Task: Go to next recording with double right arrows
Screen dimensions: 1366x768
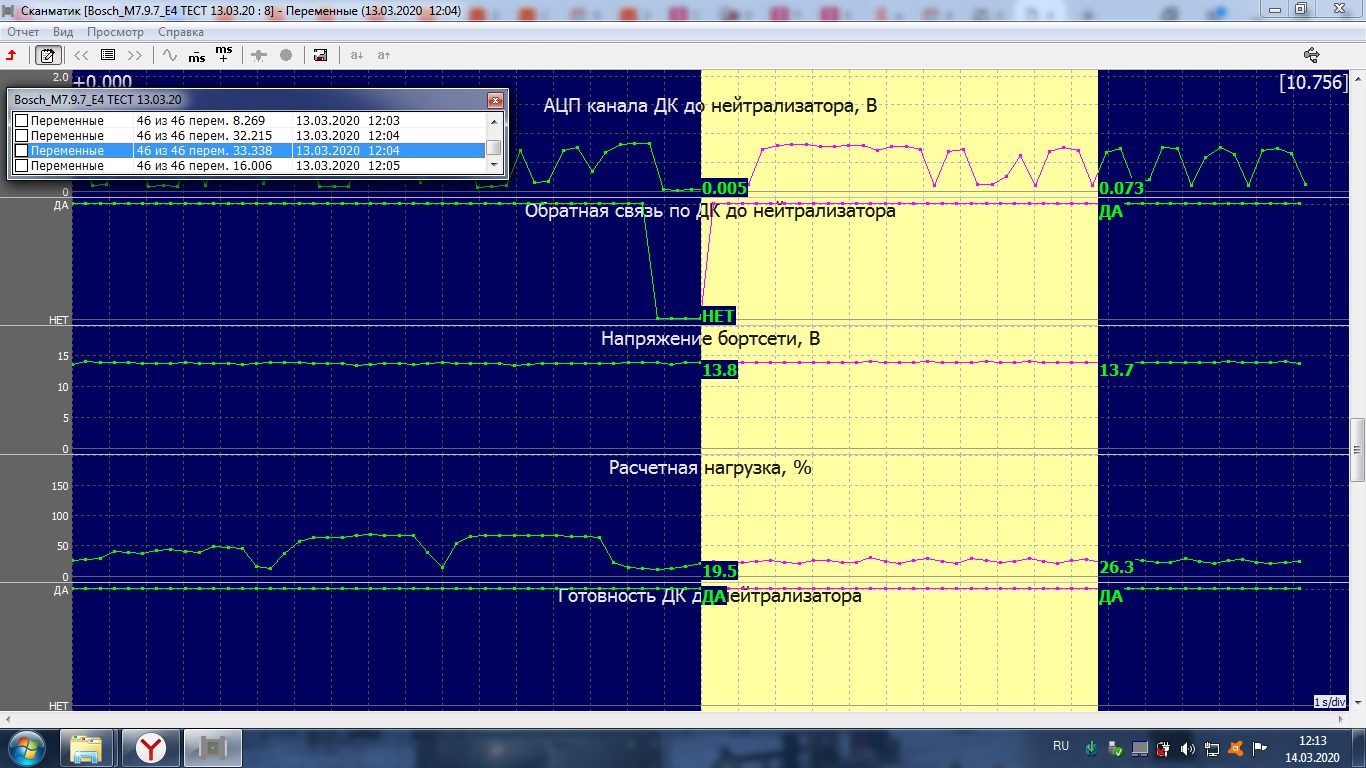Action: tap(135, 55)
